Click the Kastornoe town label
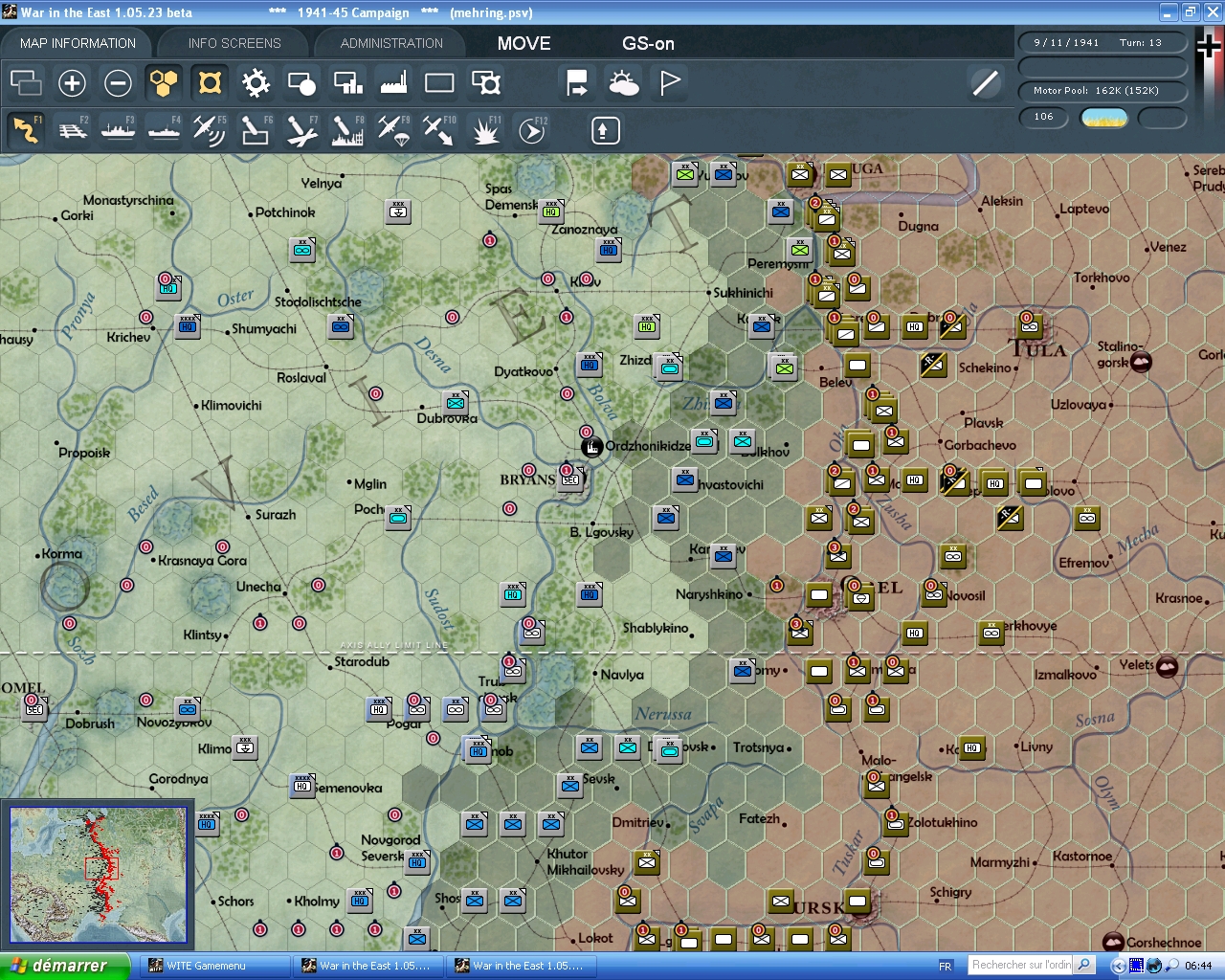The image size is (1225, 980). click(x=1081, y=857)
